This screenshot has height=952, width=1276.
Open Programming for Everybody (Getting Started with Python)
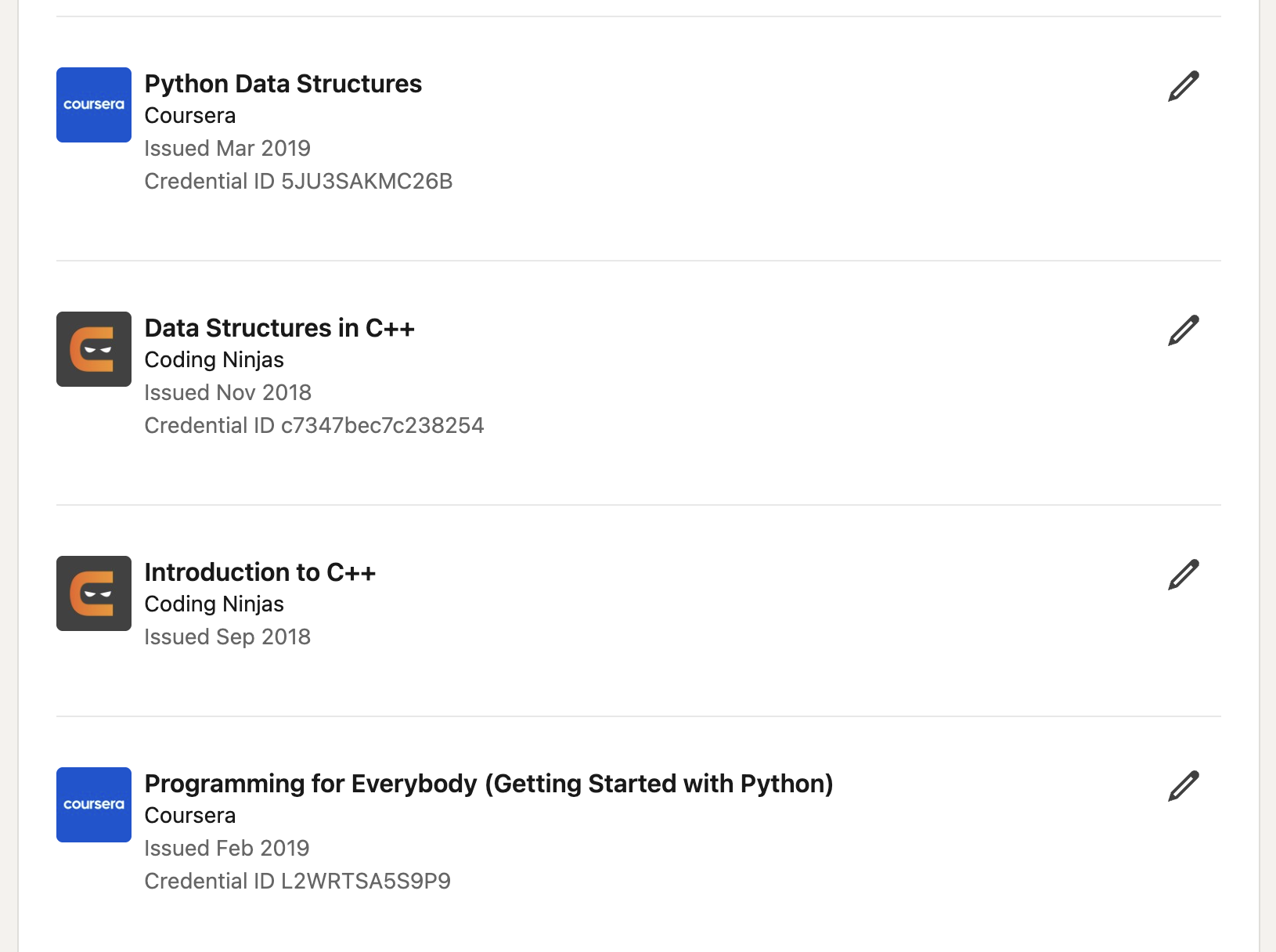(489, 784)
